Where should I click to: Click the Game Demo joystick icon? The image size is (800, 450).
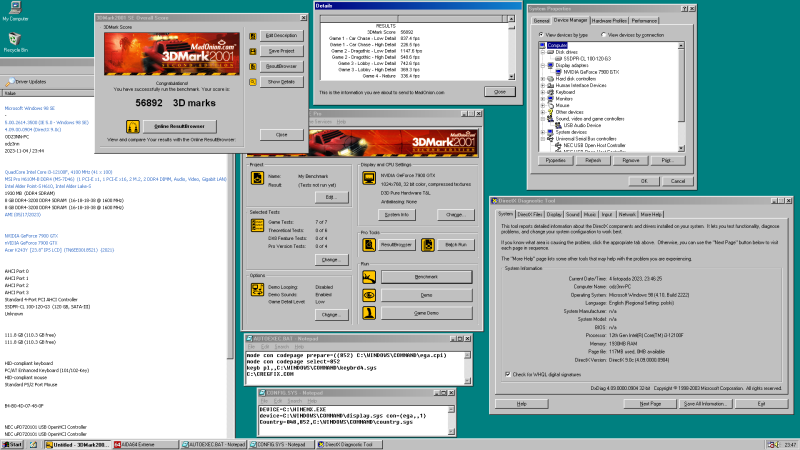tap(369, 313)
